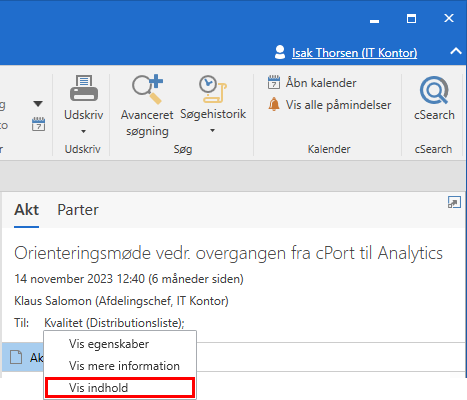Viewport: 467px width, 400px height.
Task: Switch to the Parter tab
Action: 78,210
